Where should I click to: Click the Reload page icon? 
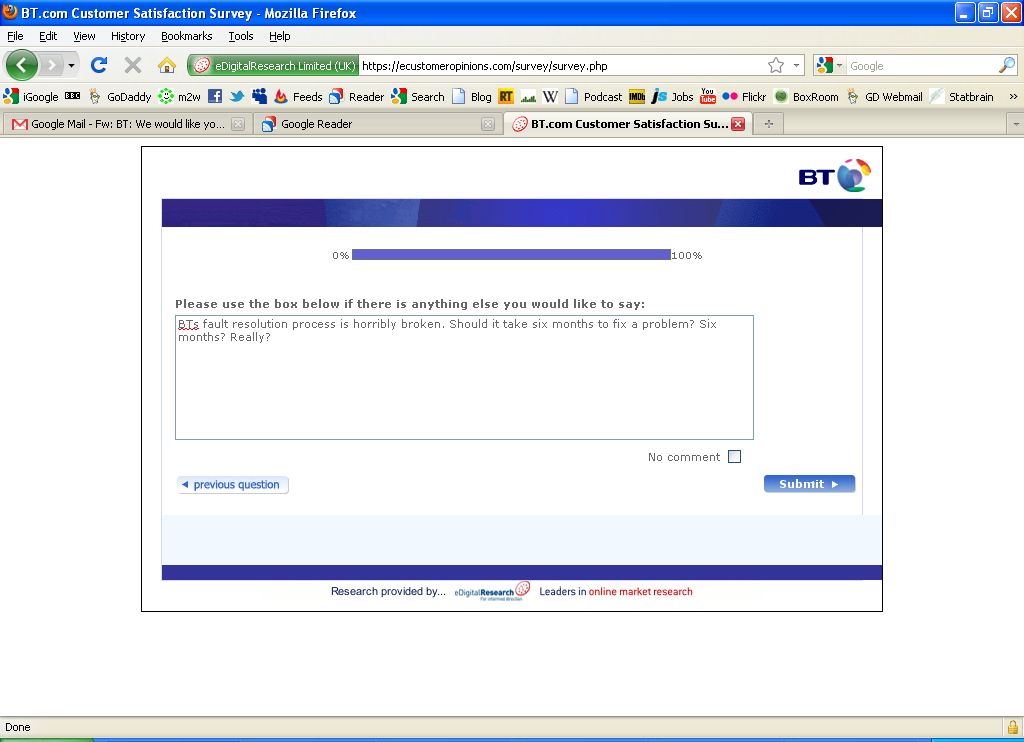(99, 66)
